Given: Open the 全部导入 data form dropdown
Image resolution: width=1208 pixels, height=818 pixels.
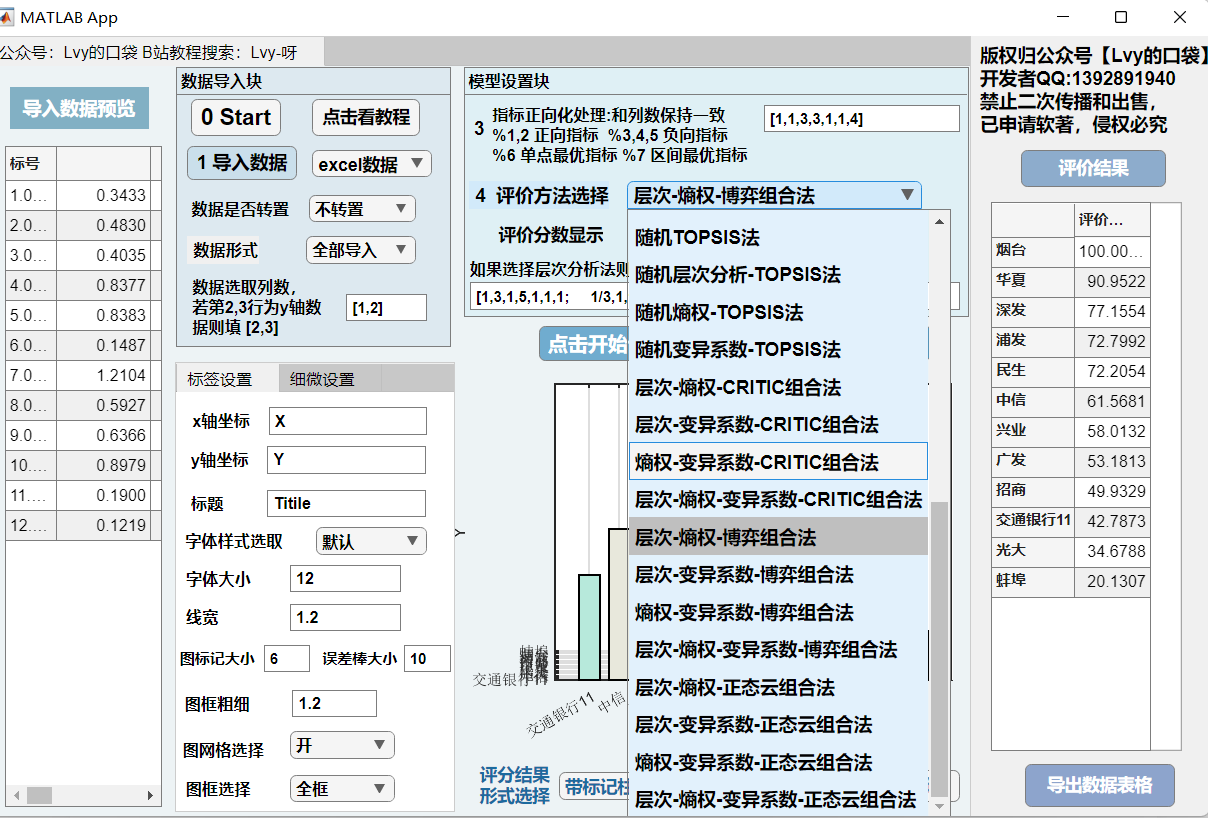Looking at the screenshot, I should [360, 250].
